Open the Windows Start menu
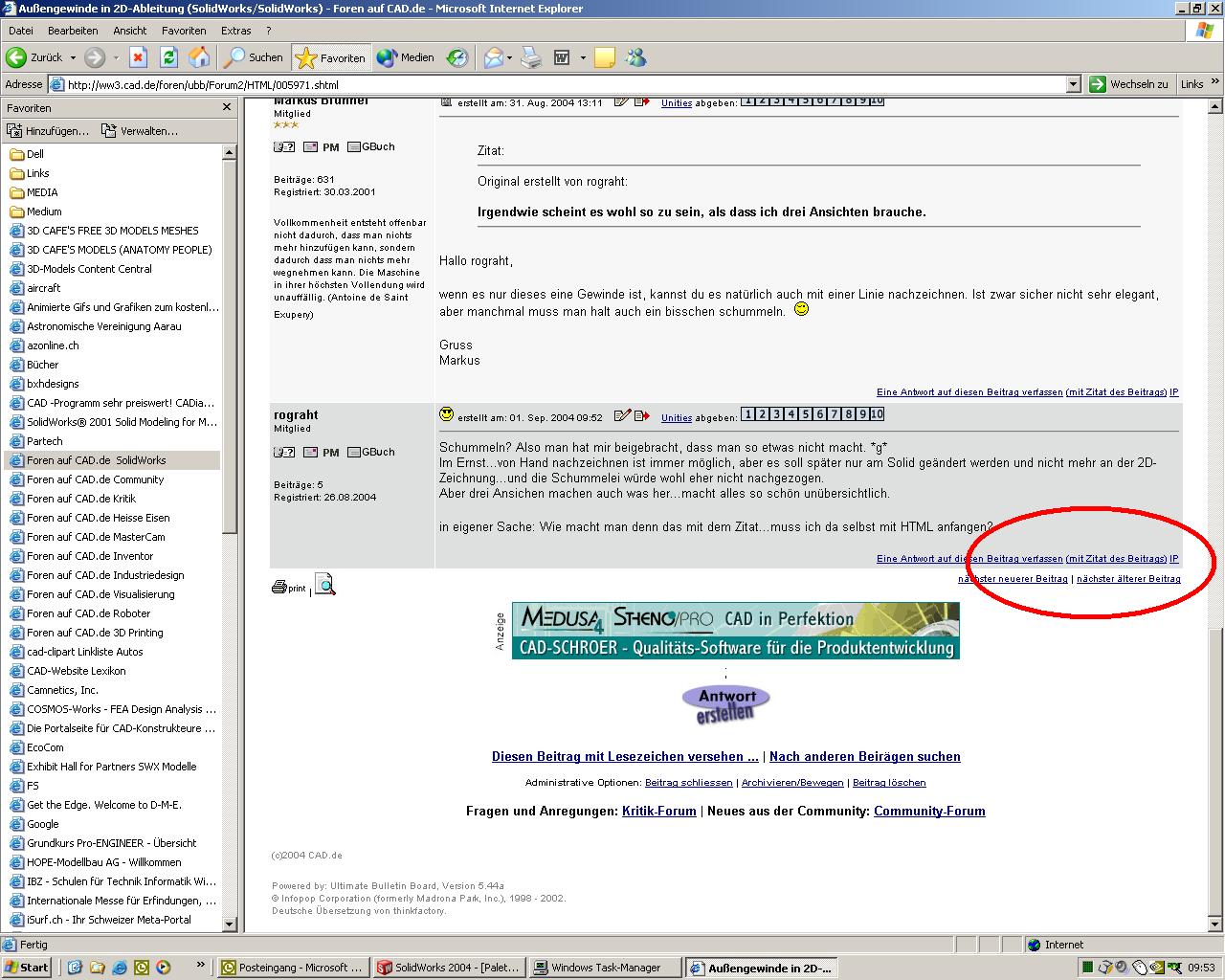The height and width of the screenshot is (980, 1225). tap(27, 968)
